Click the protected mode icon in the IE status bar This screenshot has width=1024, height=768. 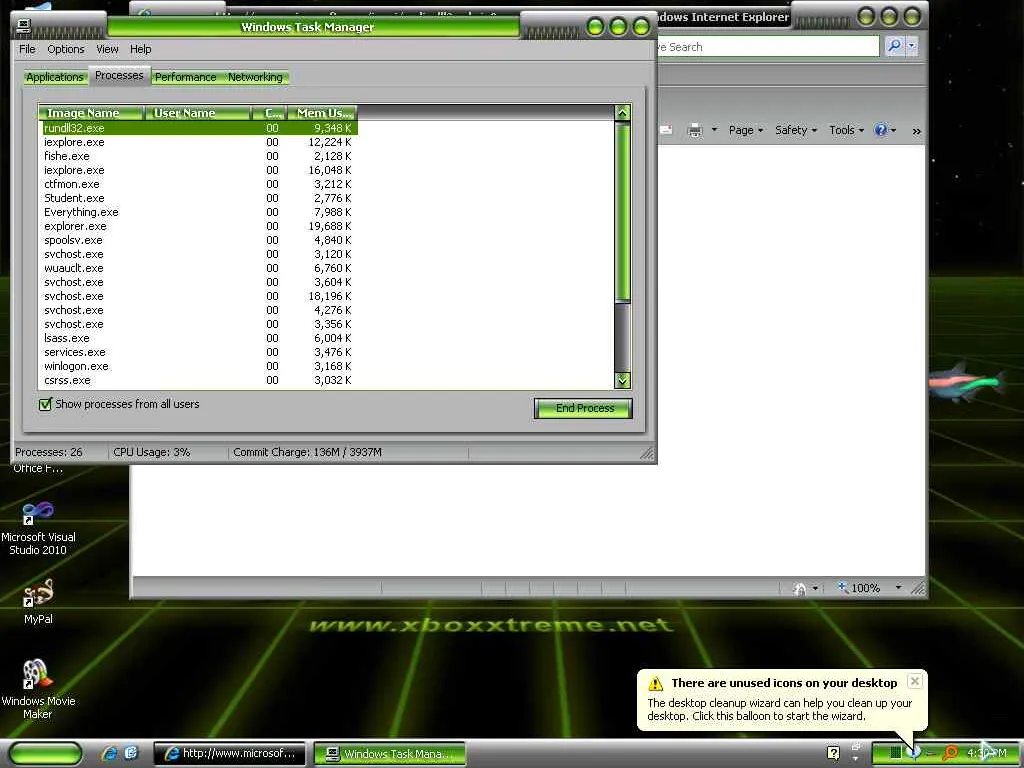pyautogui.click(x=800, y=588)
